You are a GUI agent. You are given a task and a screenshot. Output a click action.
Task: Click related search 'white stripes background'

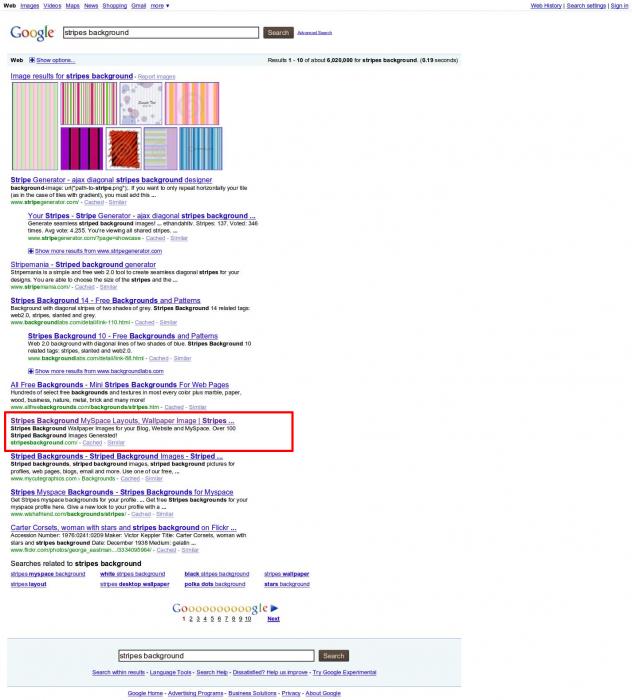[x=133, y=574]
